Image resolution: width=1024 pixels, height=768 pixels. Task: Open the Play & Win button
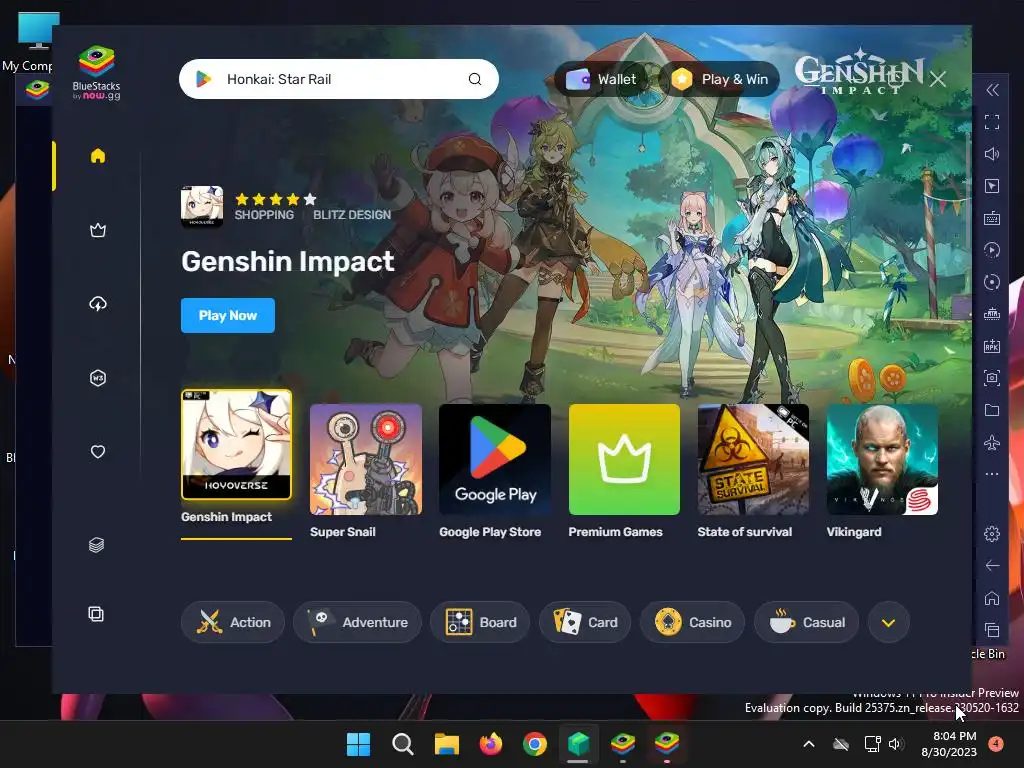click(x=720, y=79)
